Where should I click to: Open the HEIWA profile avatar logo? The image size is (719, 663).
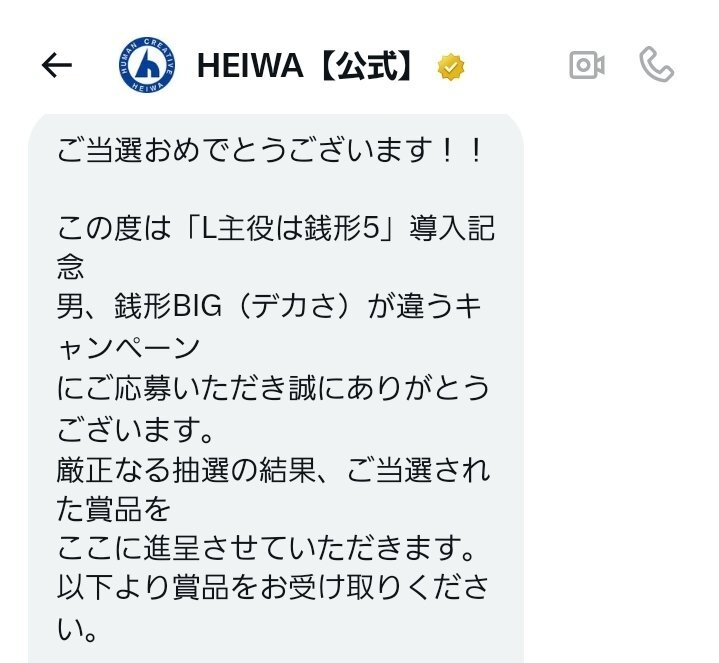147,65
